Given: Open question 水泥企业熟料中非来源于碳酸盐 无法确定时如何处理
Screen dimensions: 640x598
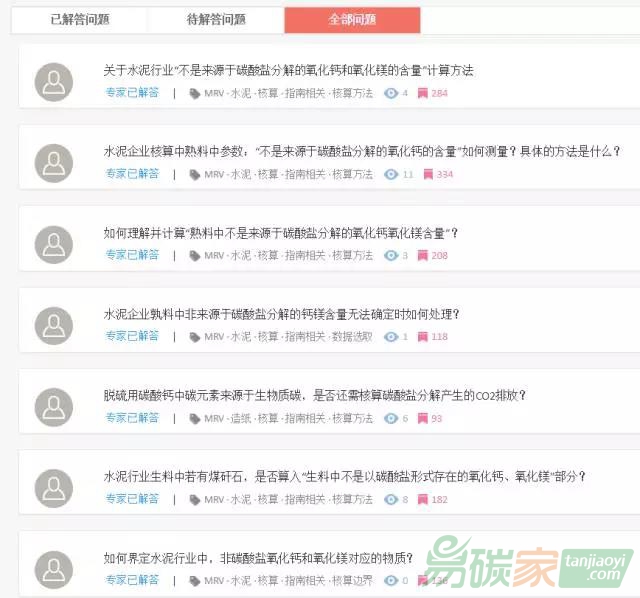Looking at the screenshot, I should (x=281, y=314).
